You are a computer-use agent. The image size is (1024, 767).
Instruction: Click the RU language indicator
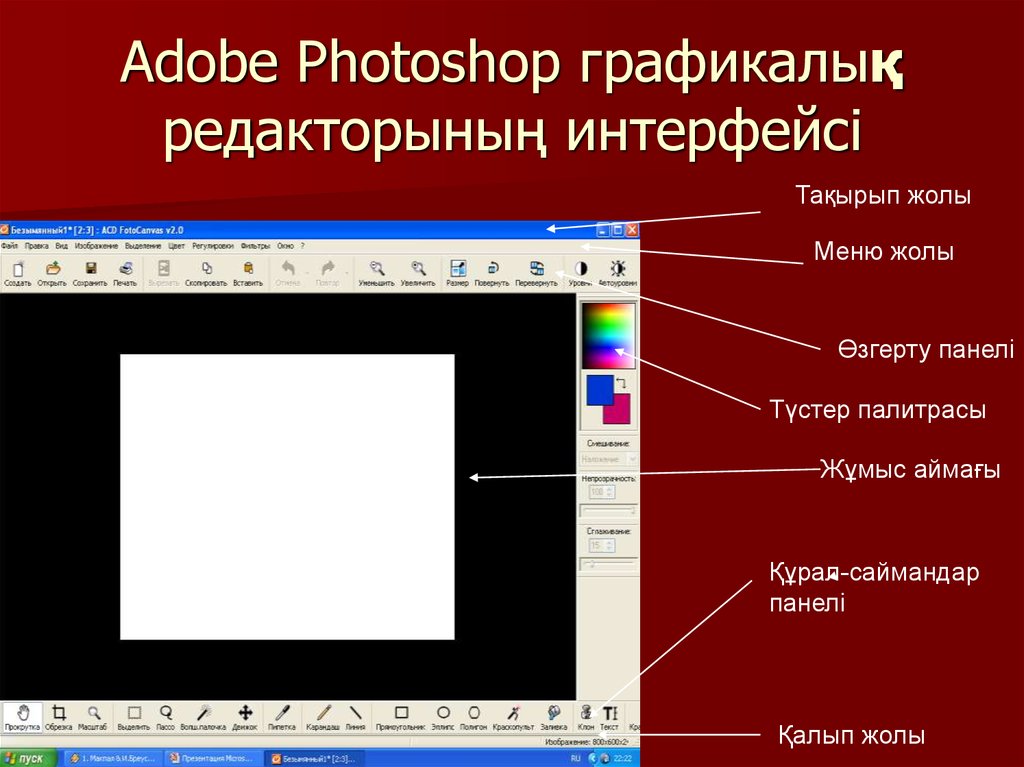575,759
